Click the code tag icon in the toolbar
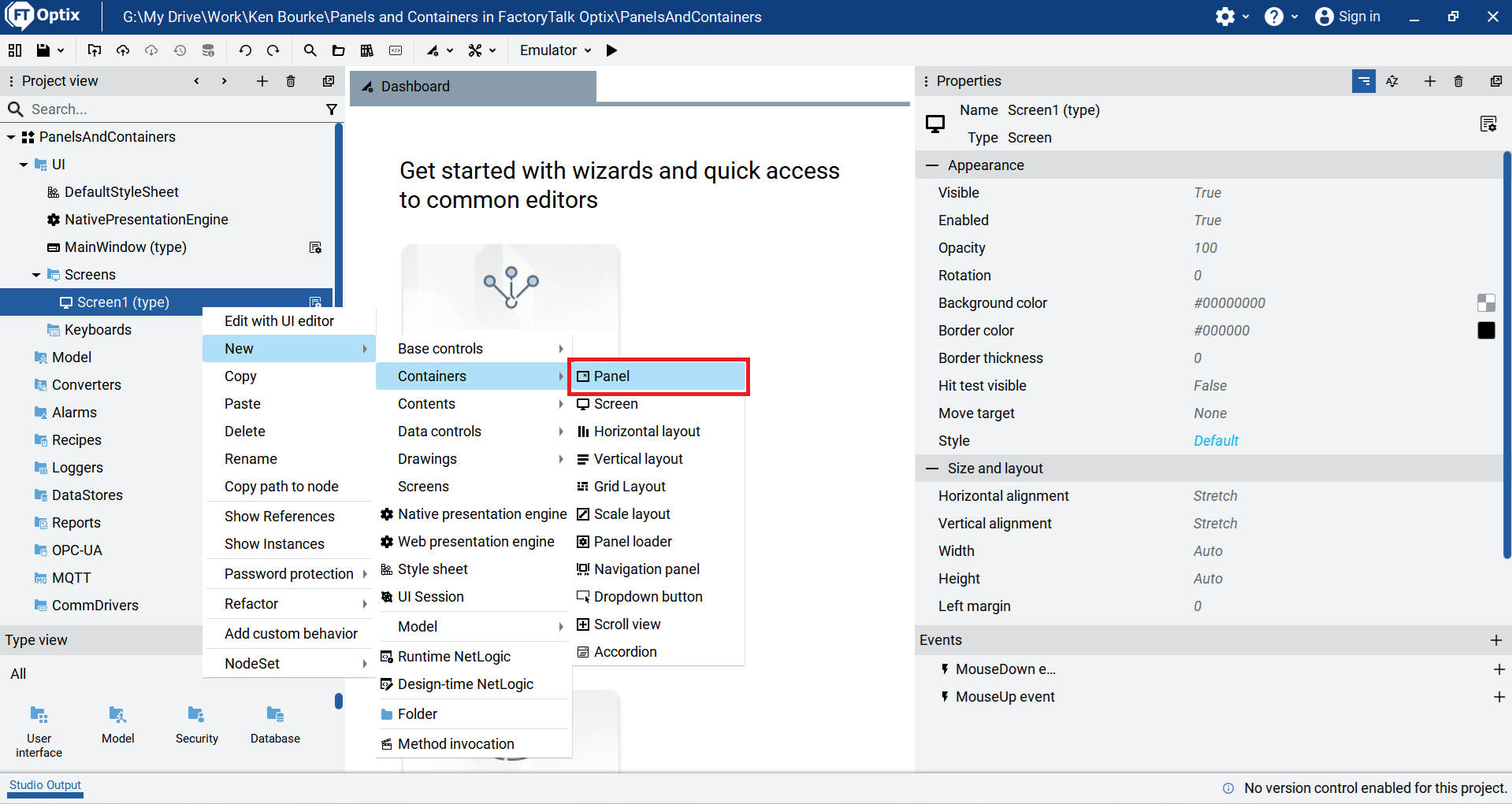Screen dimensions: 1512x804 tap(396, 50)
